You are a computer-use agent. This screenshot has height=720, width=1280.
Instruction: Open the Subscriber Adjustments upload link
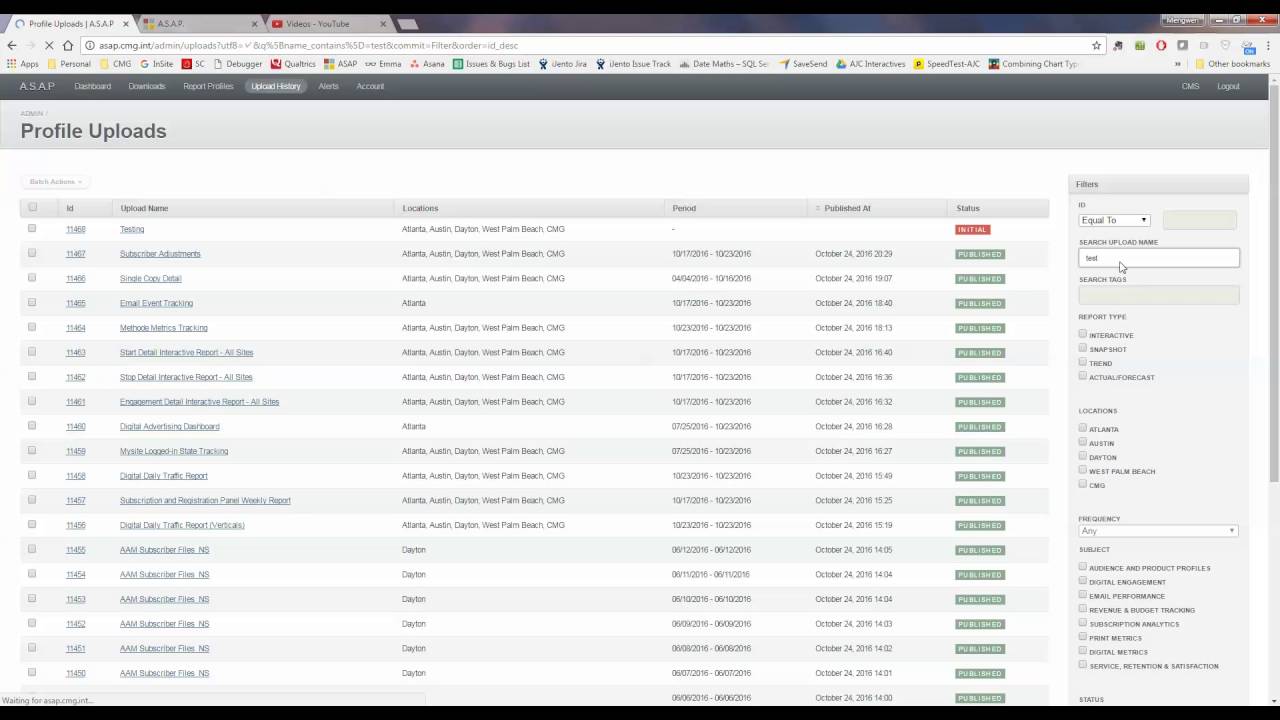pyautogui.click(x=160, y=254)
